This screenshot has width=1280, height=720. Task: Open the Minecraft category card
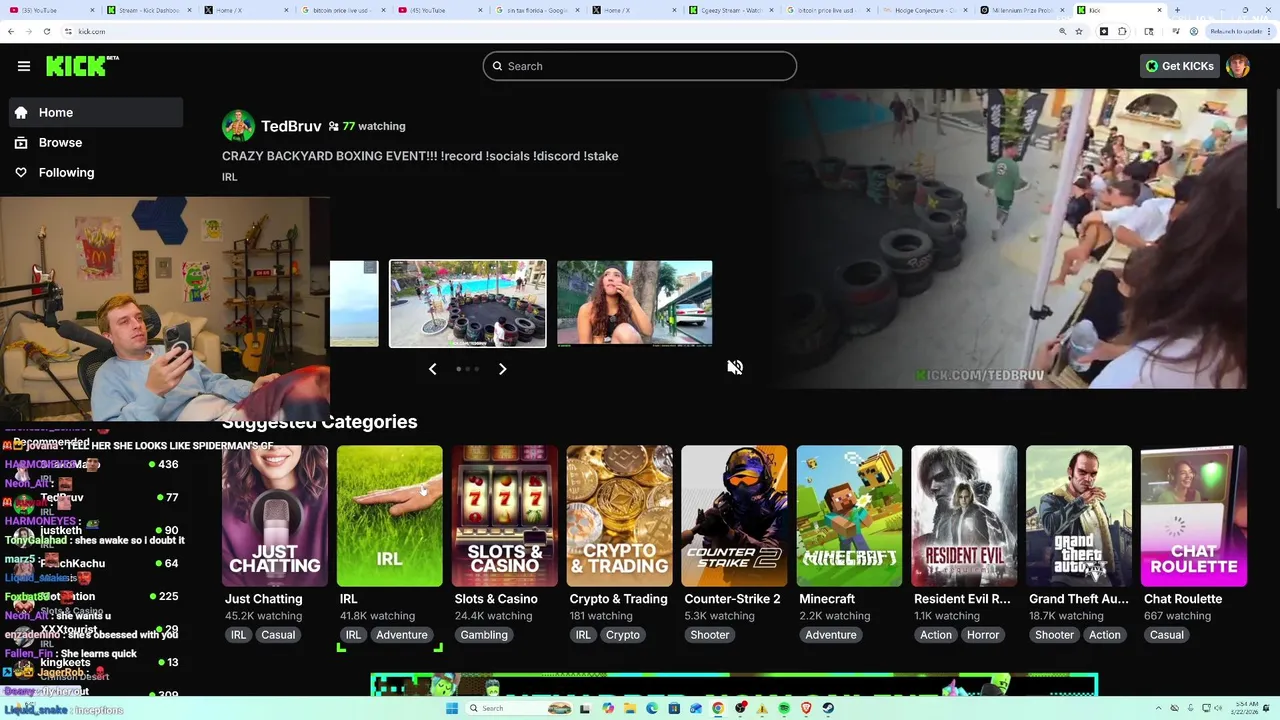850,516
